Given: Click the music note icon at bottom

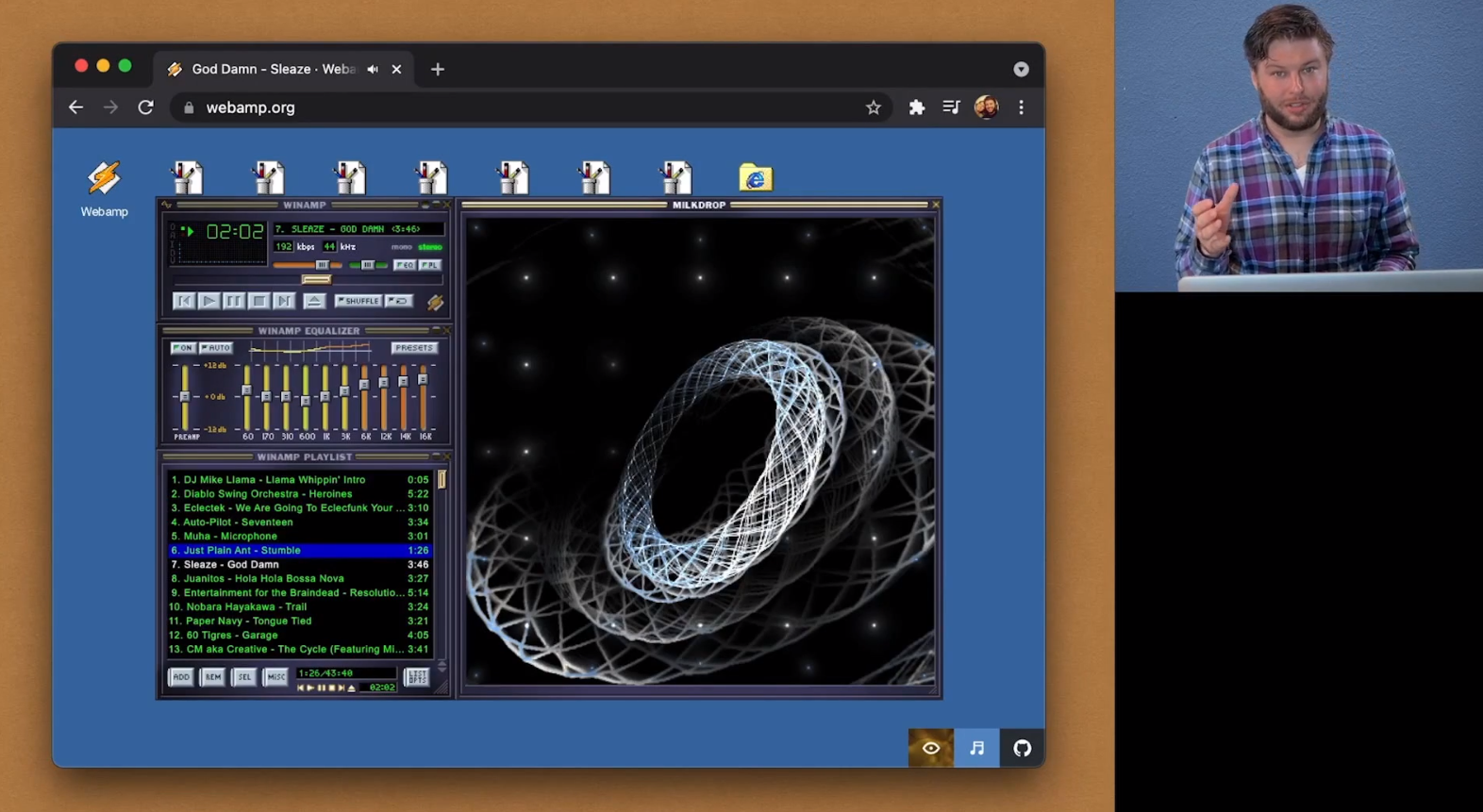Looking at the screenshot, I should [x=976, y=748].
